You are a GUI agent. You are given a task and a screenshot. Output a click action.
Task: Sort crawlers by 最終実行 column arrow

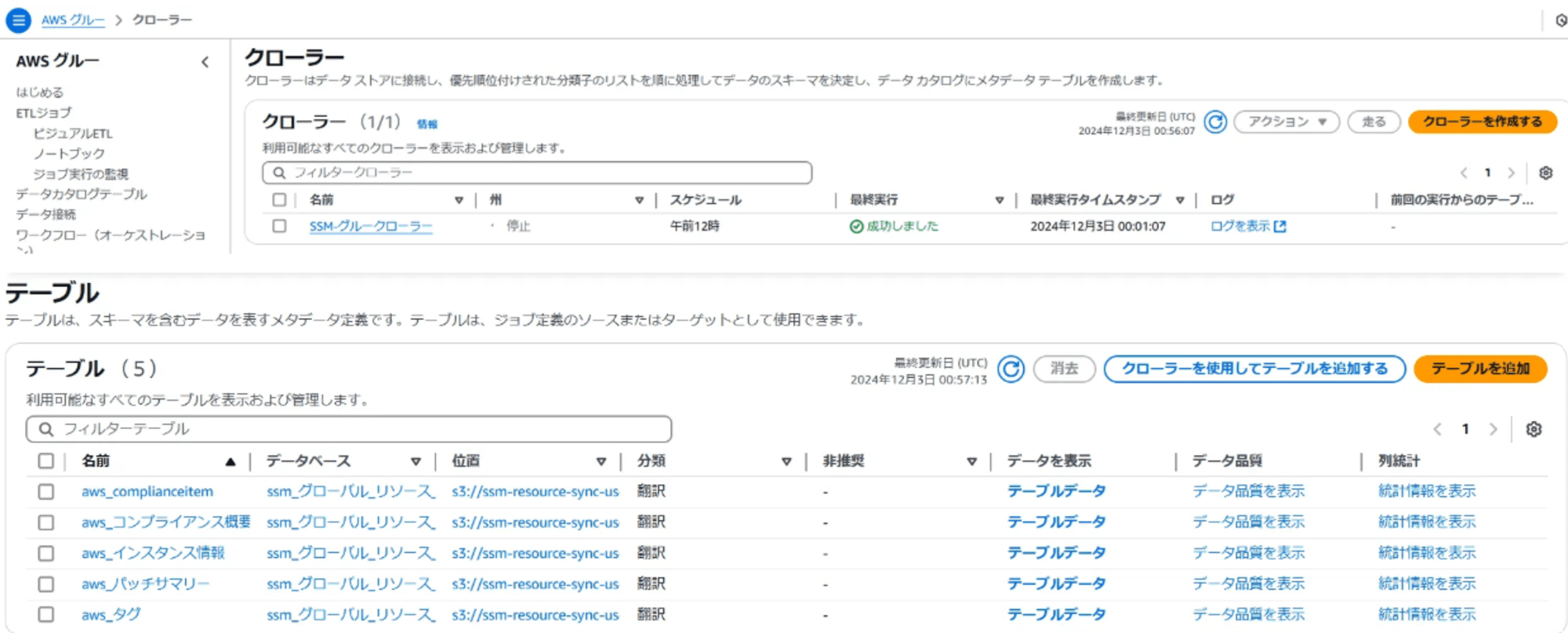(999, 201)
